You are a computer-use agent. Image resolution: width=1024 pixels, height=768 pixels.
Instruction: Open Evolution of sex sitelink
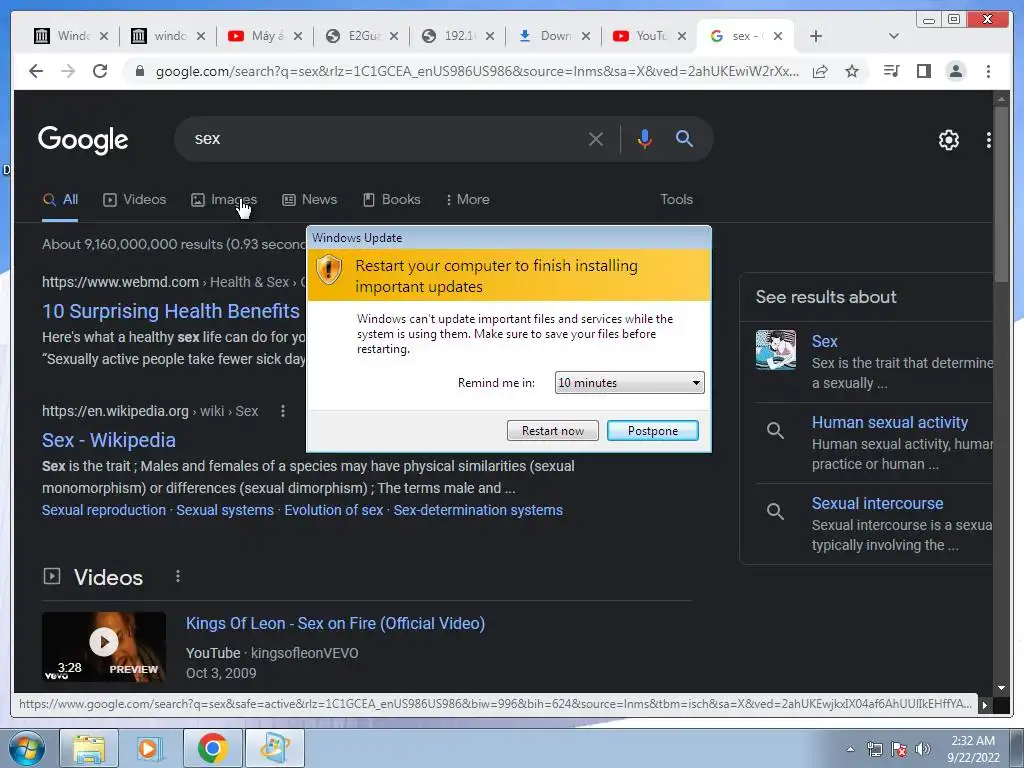(x=334, y=510)
